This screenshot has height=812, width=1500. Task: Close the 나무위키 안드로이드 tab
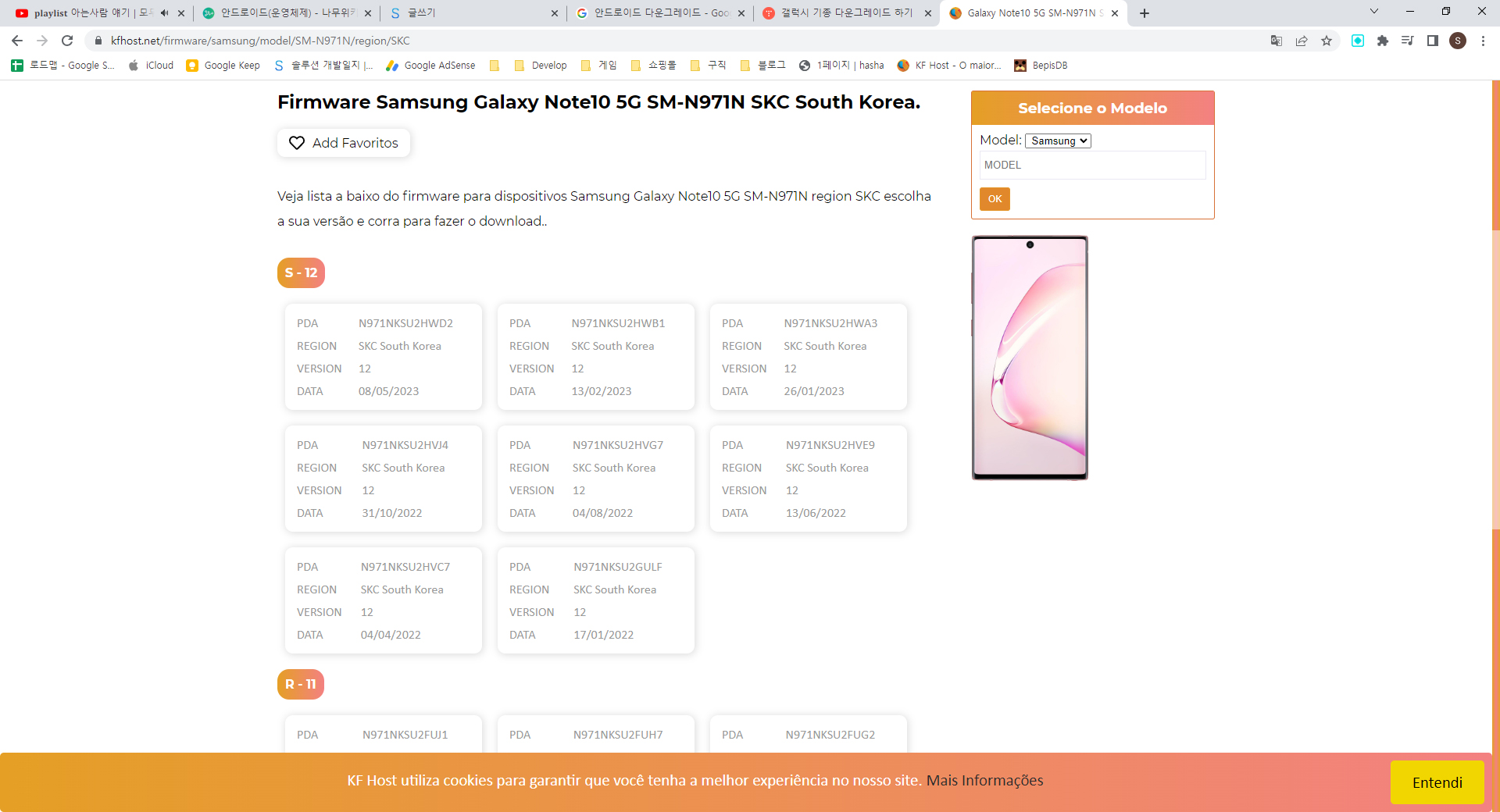368,13
